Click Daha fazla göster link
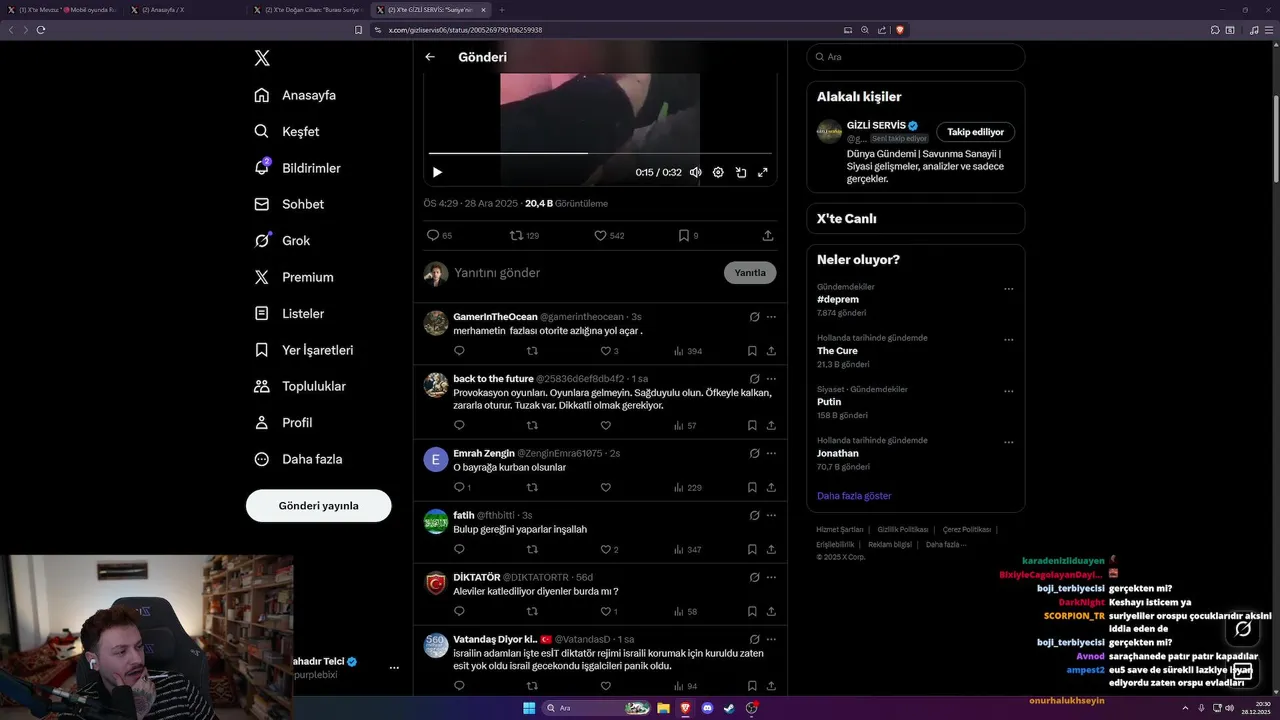Image resolution: width=1280 pixels, height=720 pixels. coord(854,496)
